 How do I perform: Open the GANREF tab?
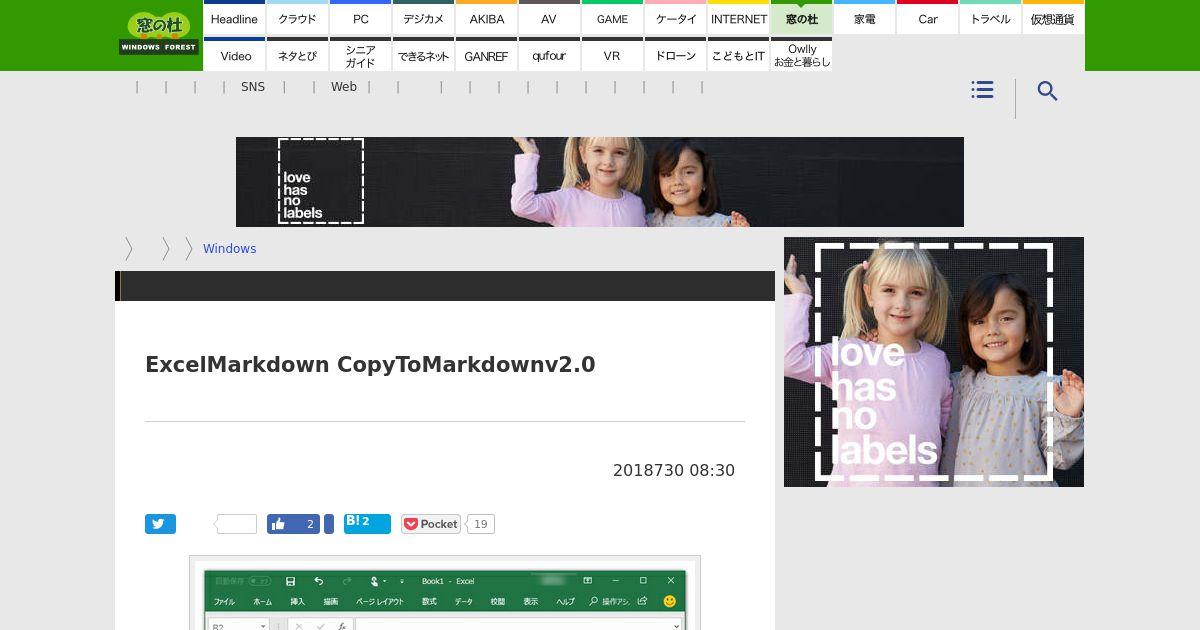(486, 55)
